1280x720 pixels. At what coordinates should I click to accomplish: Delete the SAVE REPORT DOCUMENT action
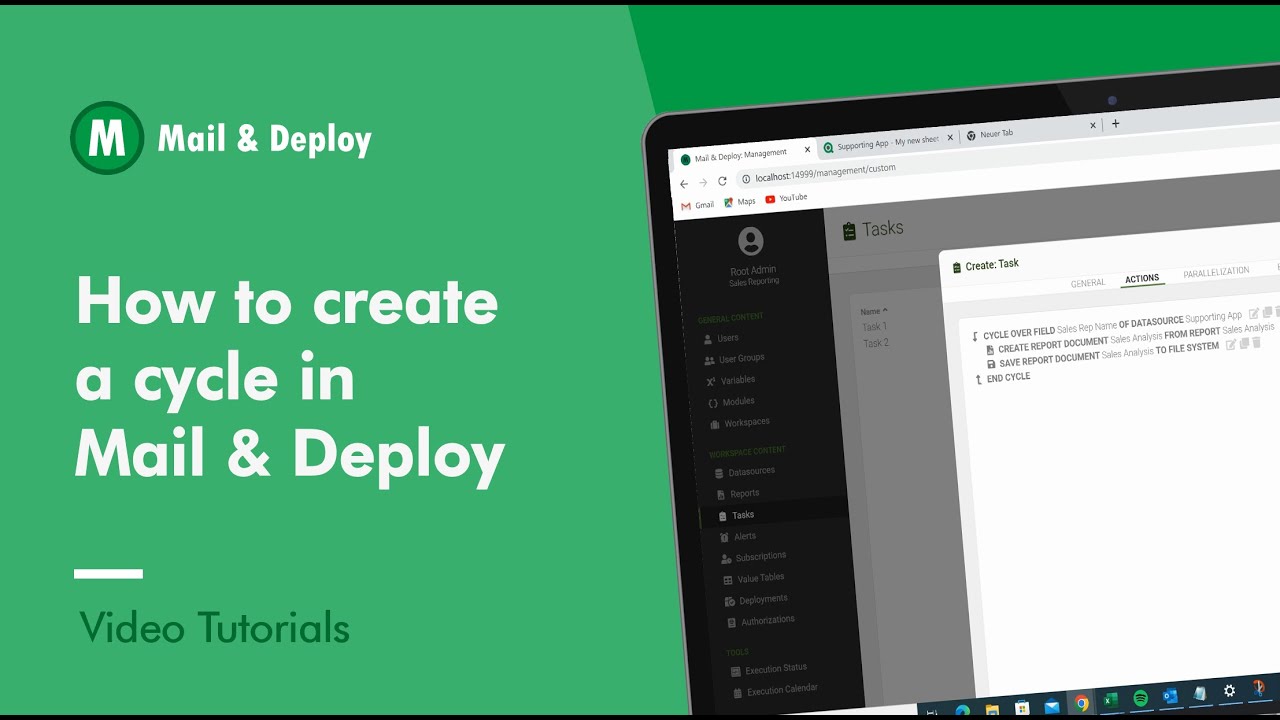point(1257,343)
